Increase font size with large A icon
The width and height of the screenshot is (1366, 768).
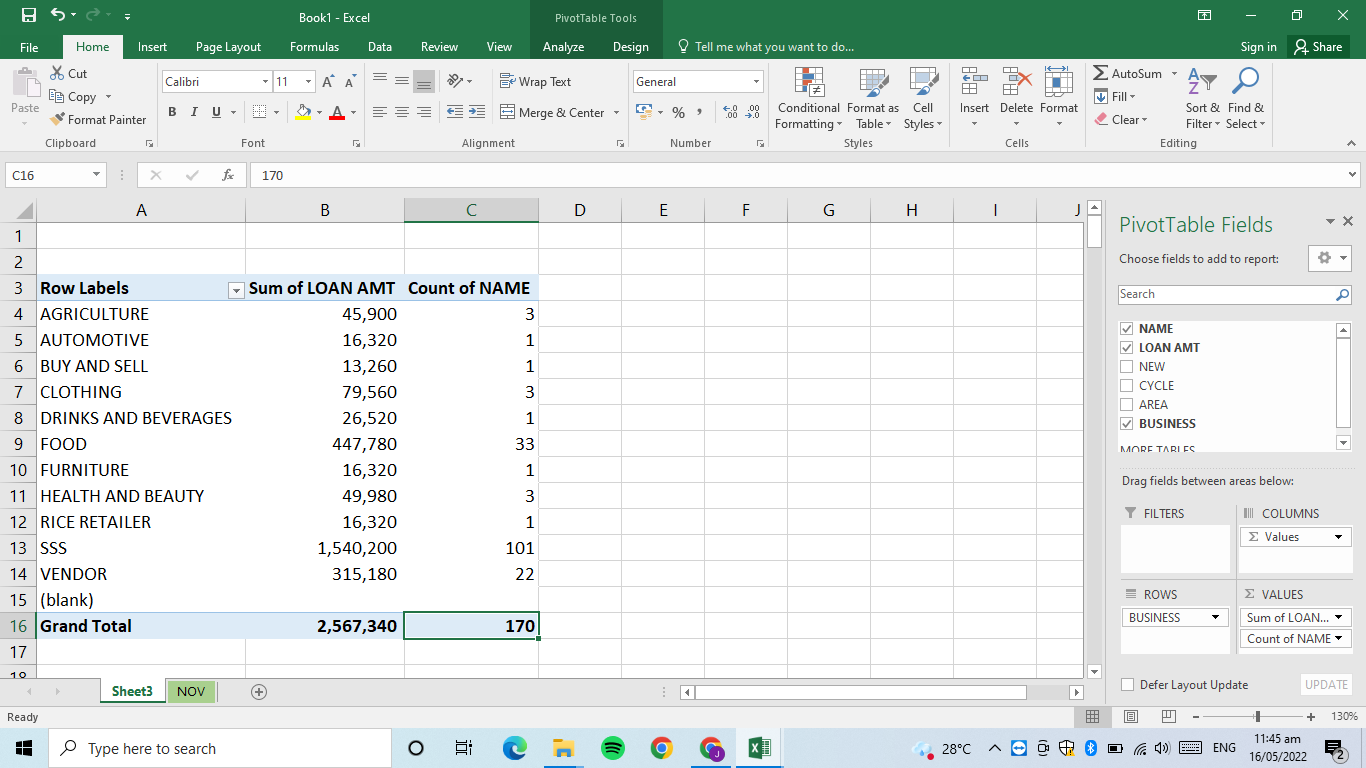click(x=330, y=82)
